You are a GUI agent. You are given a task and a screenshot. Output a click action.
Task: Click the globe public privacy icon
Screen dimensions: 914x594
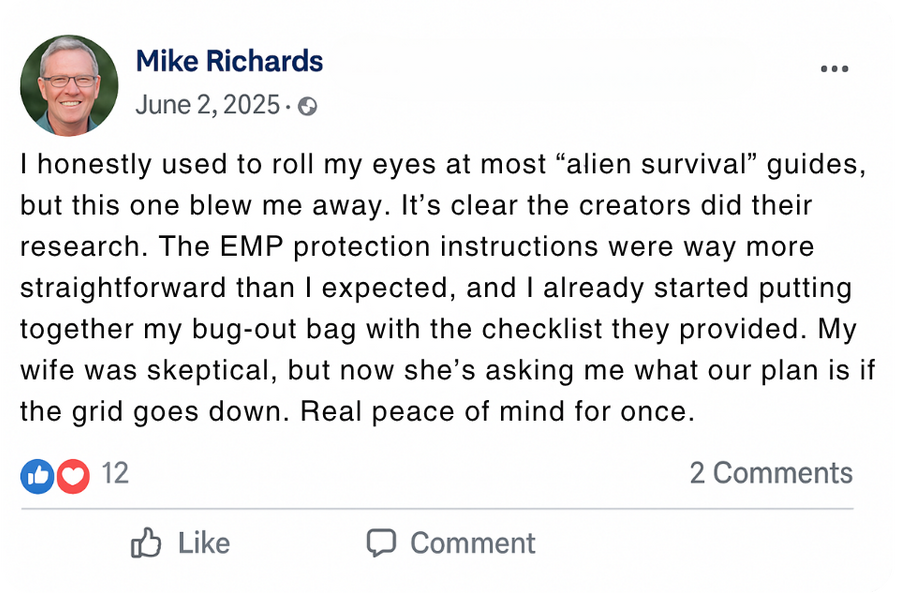coord(308,106)
